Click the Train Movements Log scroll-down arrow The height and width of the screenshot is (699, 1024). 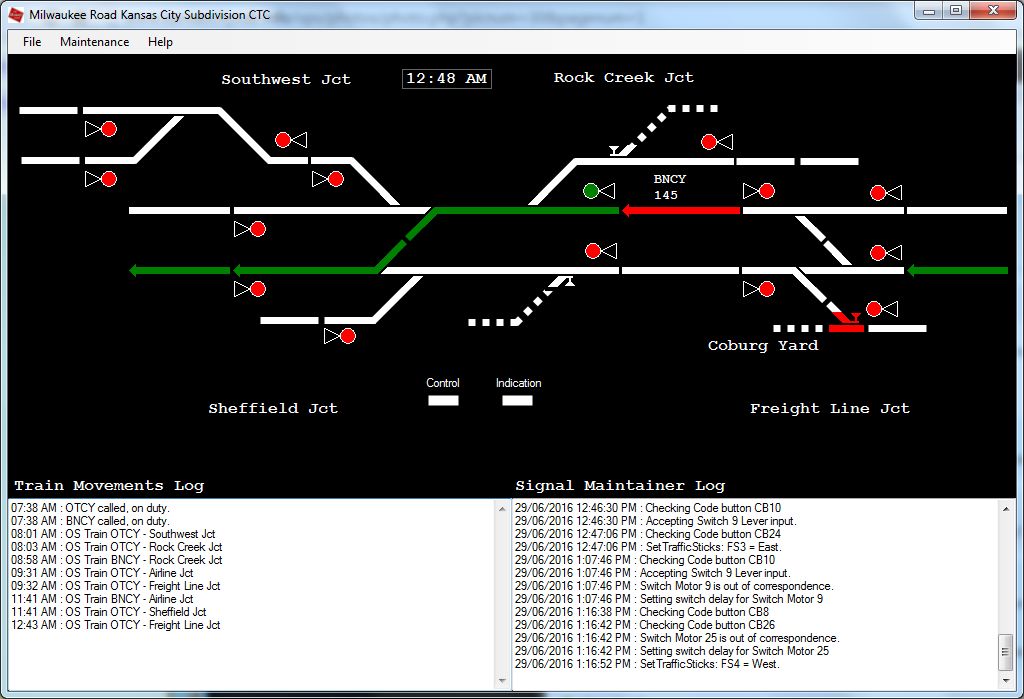[x=502, y=681]
